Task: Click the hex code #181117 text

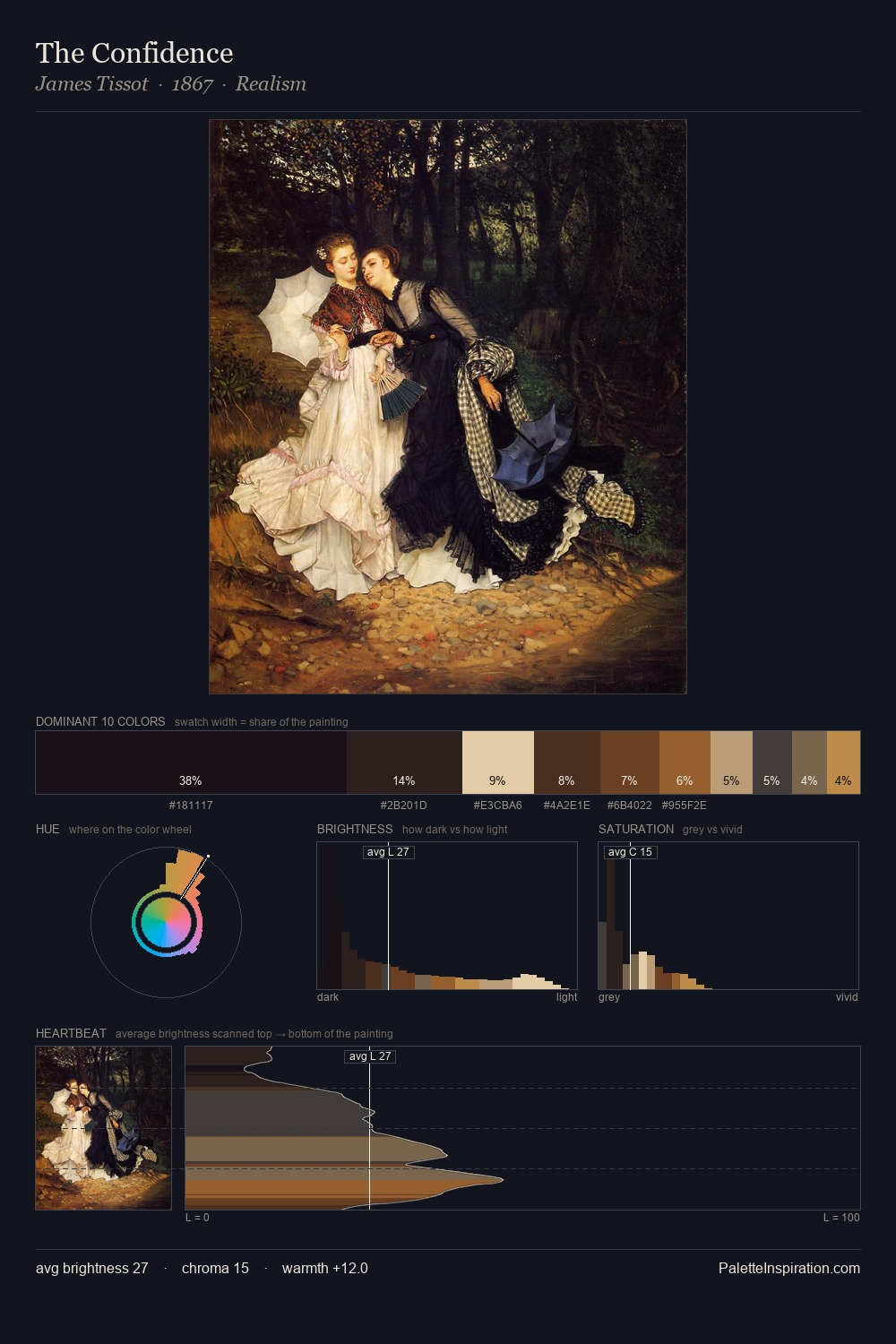Action: 191,805
